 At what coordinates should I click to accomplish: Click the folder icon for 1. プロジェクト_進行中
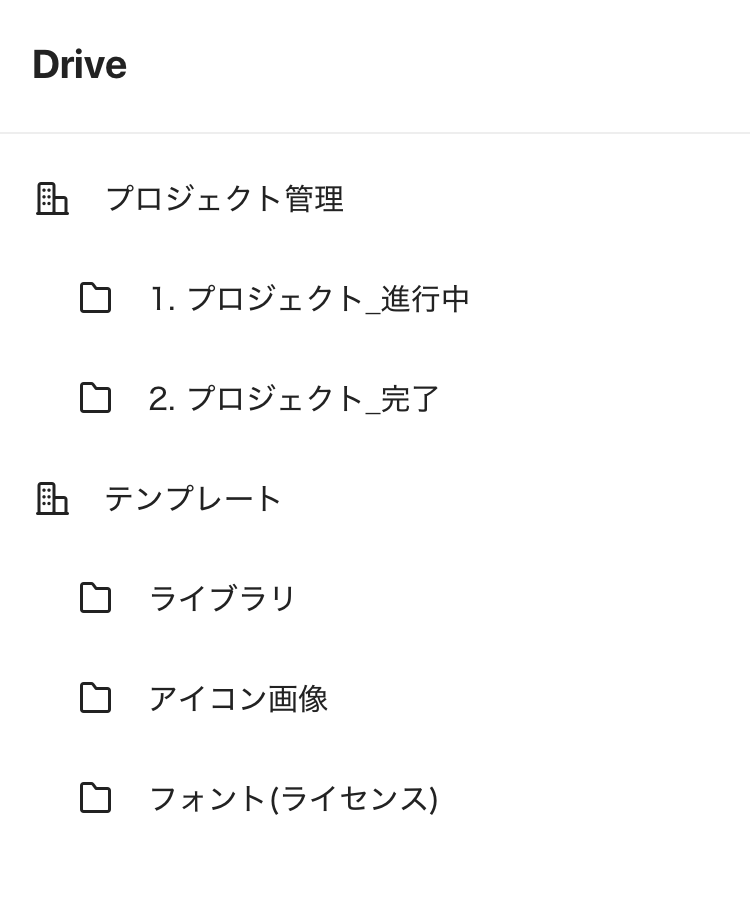[95, 298]
